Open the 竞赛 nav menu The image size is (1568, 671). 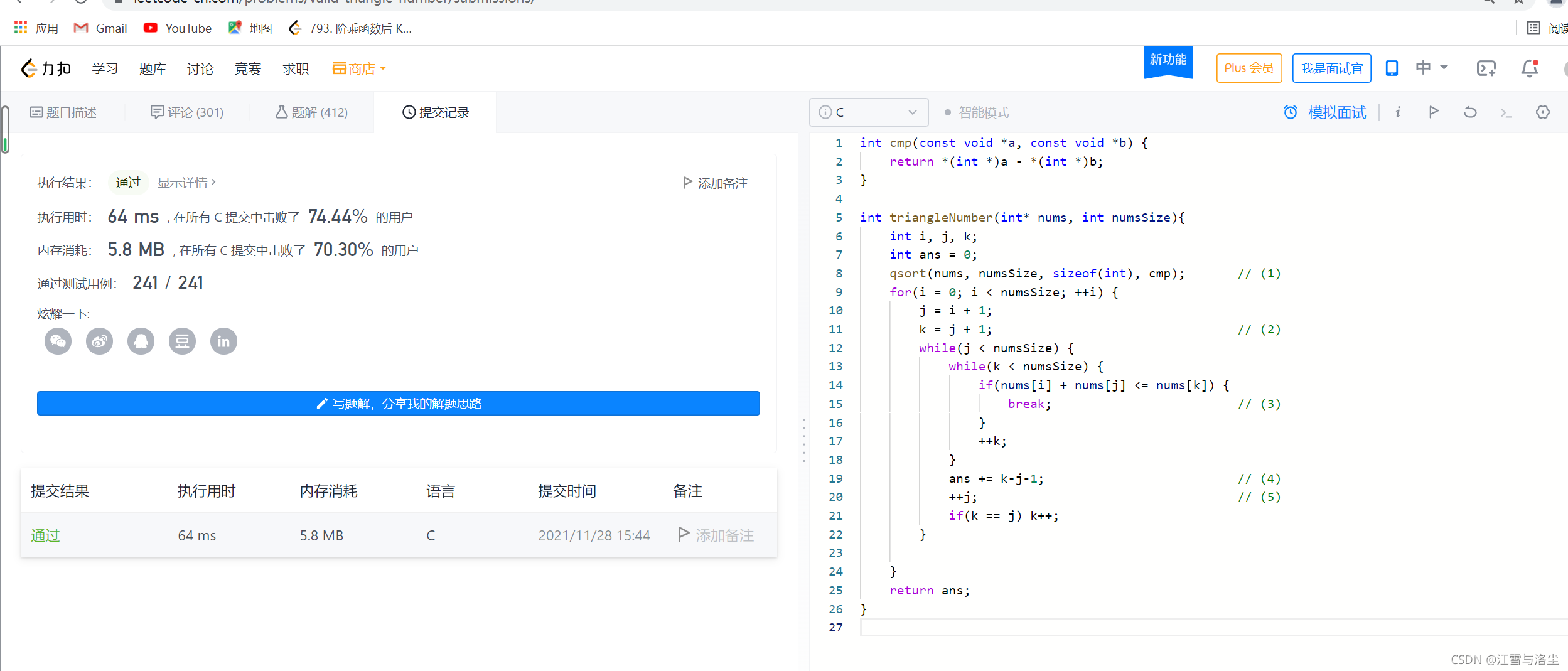pos(248,68)
